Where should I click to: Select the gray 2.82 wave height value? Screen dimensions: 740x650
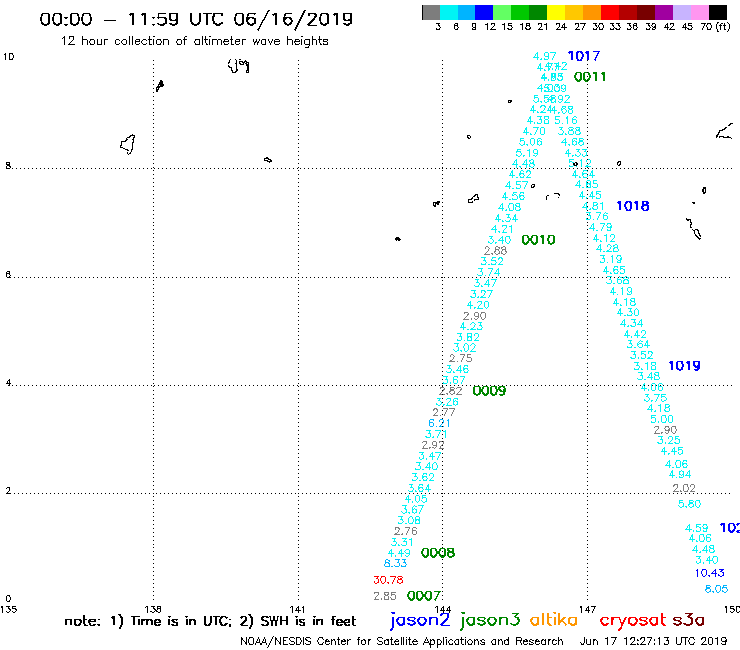click(451, 391)
